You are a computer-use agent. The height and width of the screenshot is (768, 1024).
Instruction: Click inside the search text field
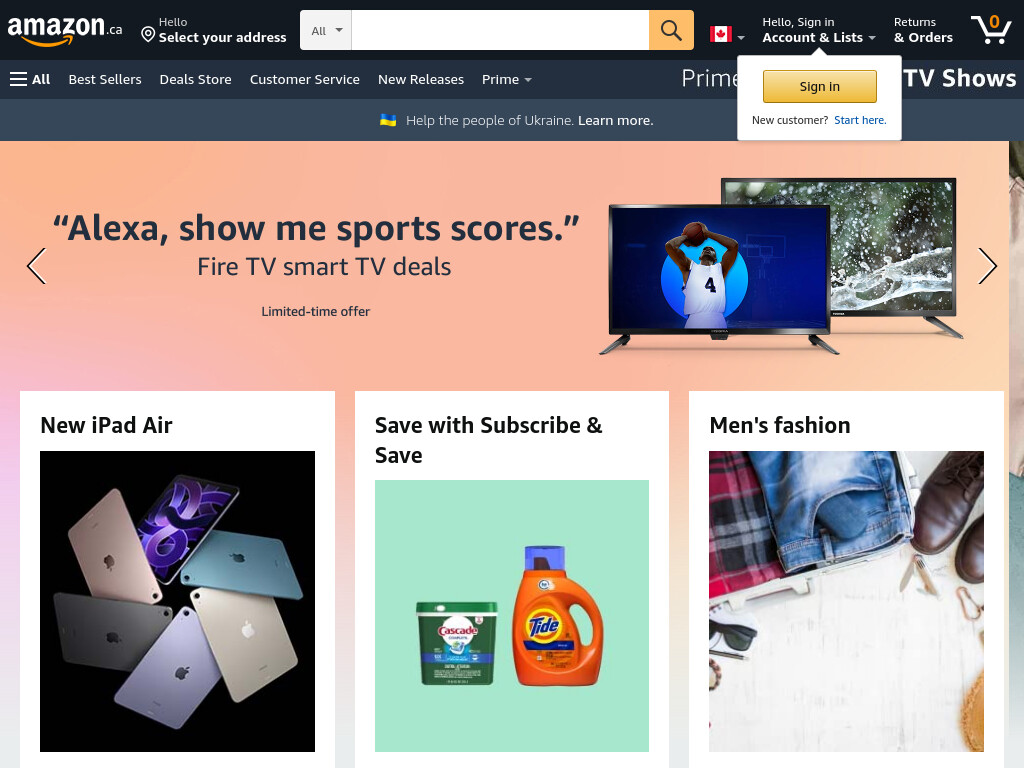500,30
